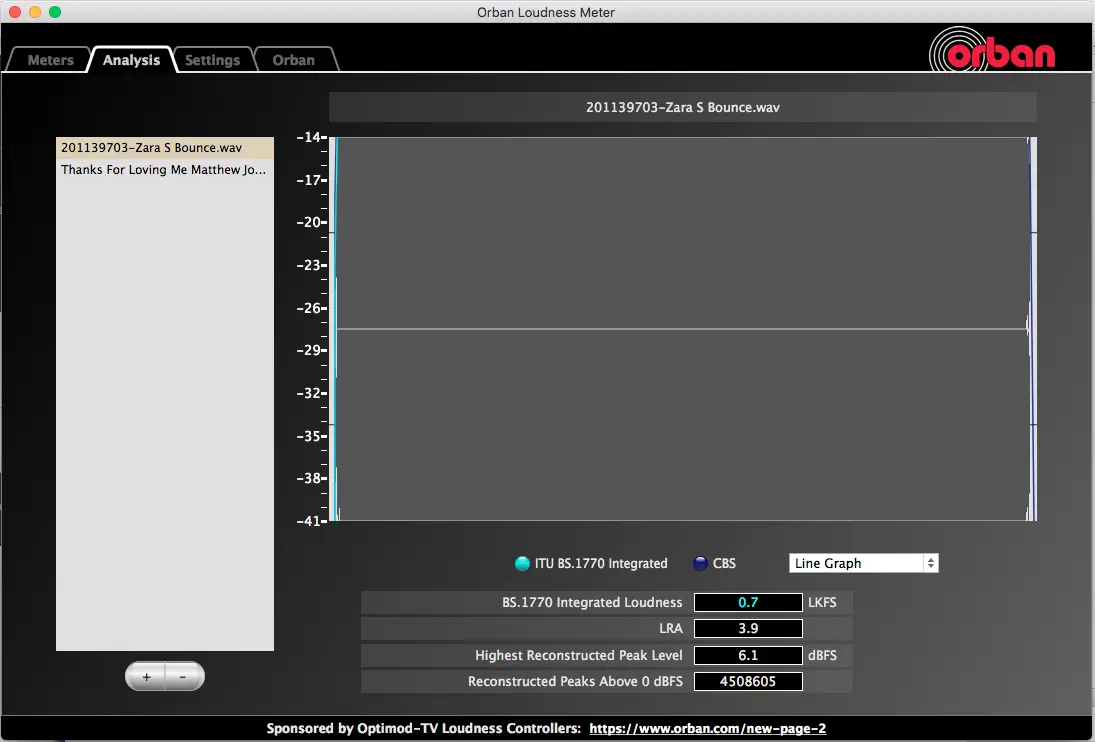Viewport: 1095px width, 742px height.
Task: Select the Orban tab
Action: coord(293,60)
